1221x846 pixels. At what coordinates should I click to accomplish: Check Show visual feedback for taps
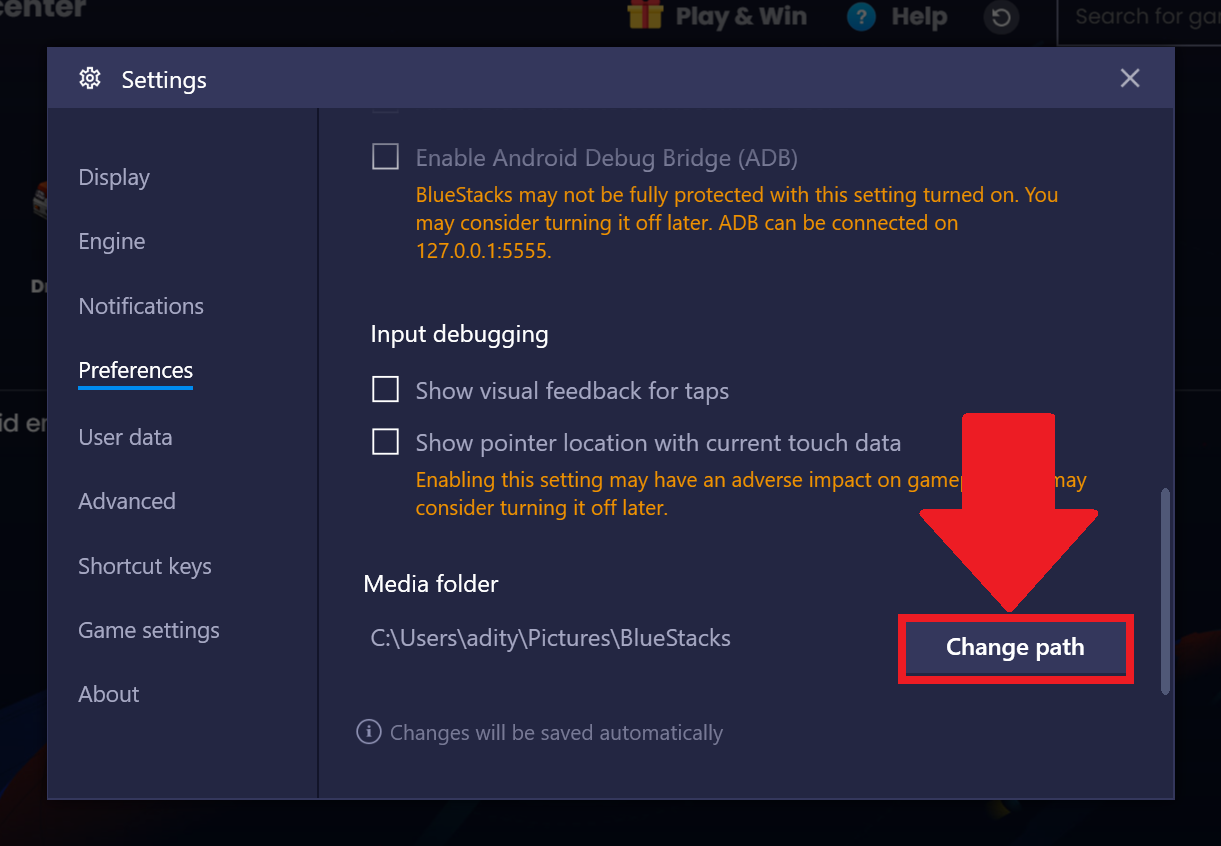pyautogui.click(x=386, y=389)
